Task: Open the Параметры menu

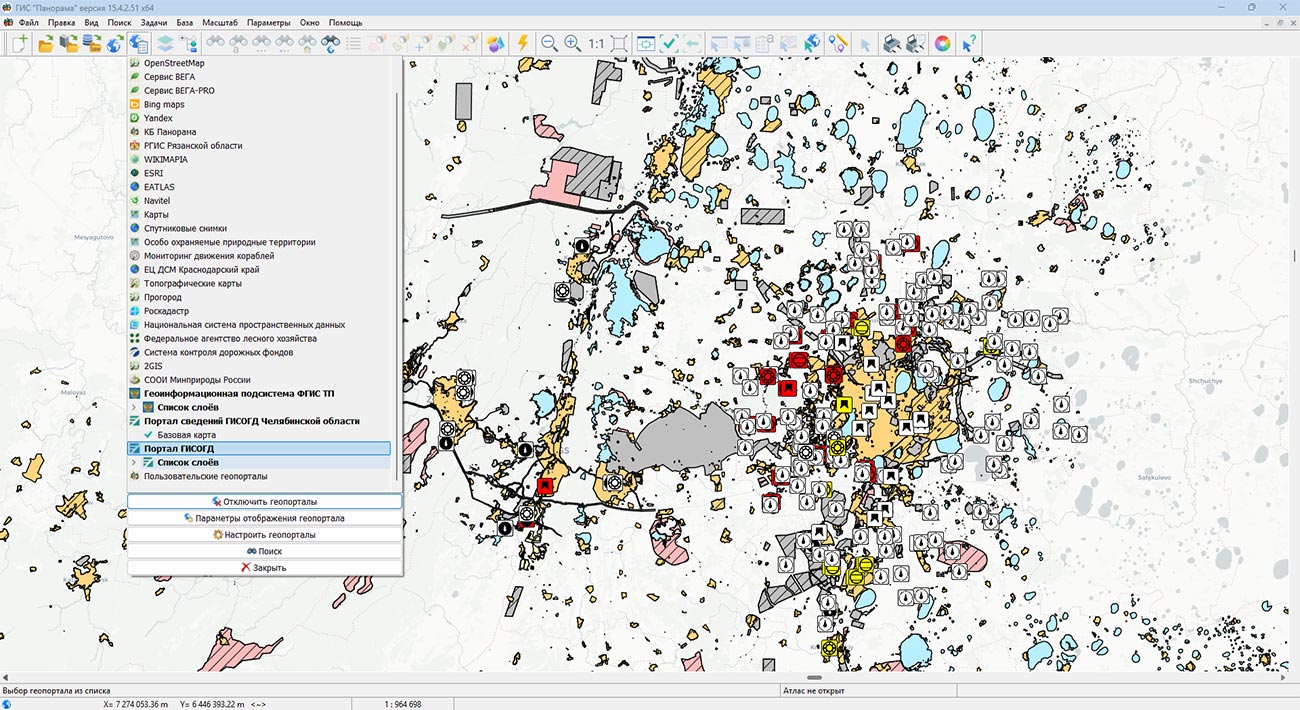Action: click(x=268, y=22)
